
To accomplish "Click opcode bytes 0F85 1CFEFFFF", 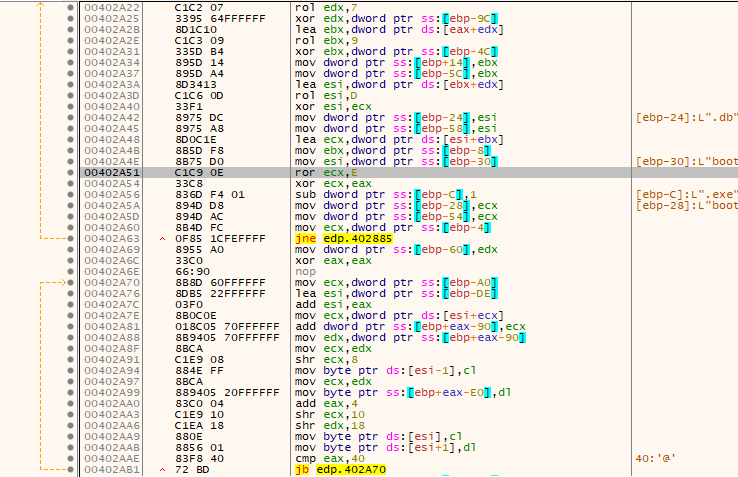I will [x=220, y=238].
